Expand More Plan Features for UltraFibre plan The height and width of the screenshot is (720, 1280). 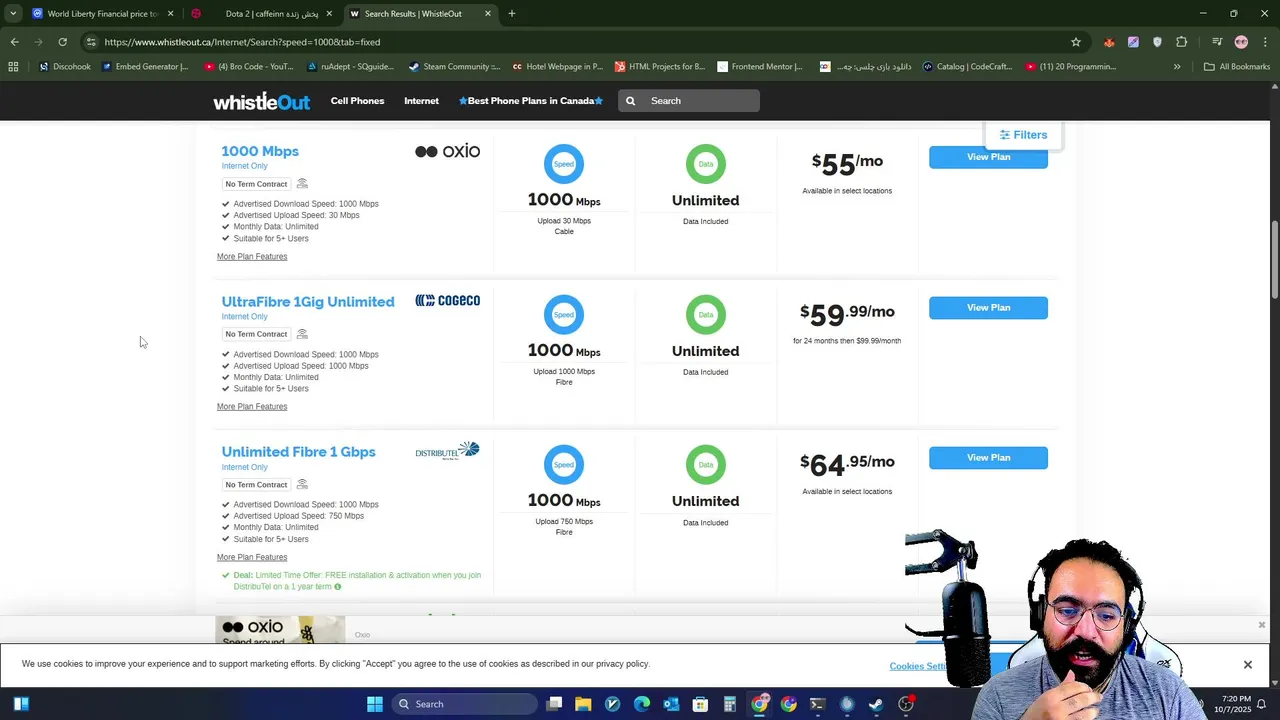click(252, 407)
